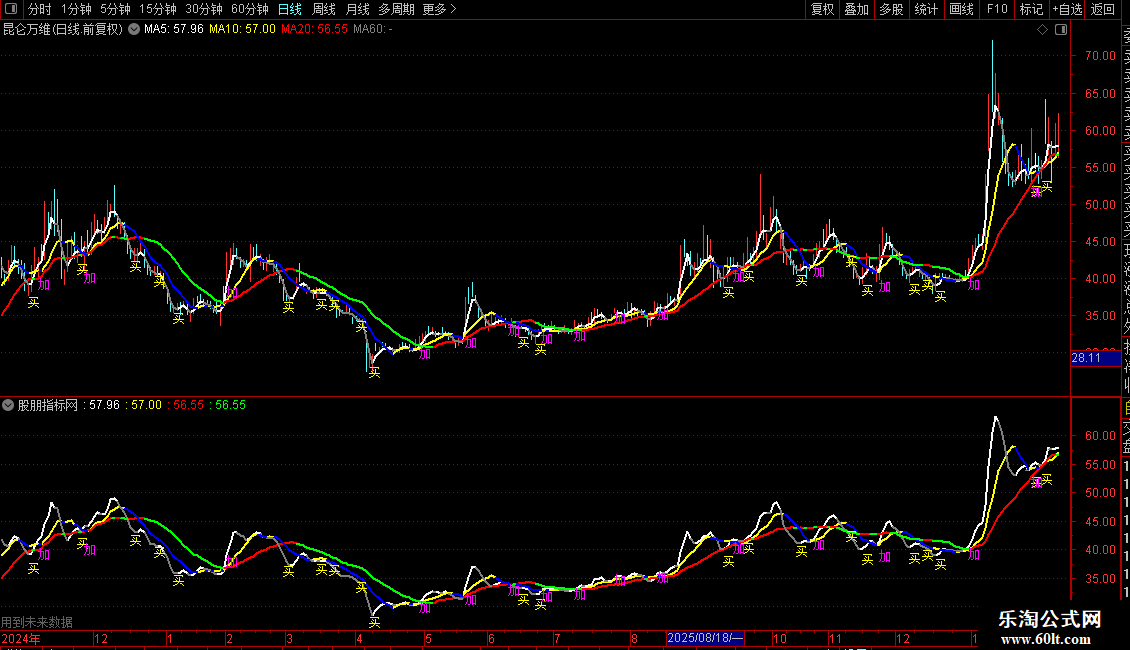Click the 叠加 overlay button

tap(857, 9)
